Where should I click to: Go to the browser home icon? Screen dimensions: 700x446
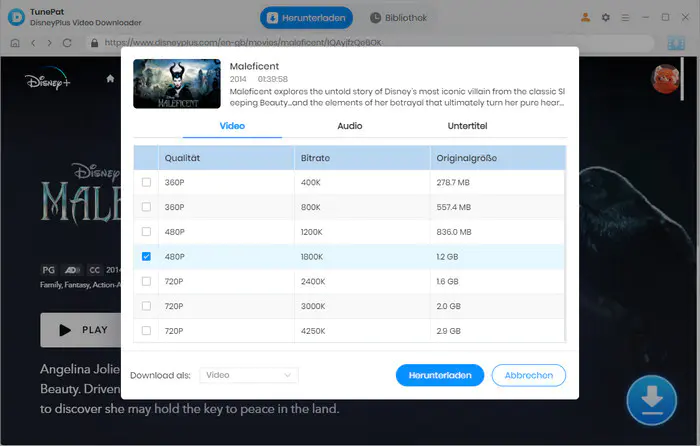coord(15,43)
